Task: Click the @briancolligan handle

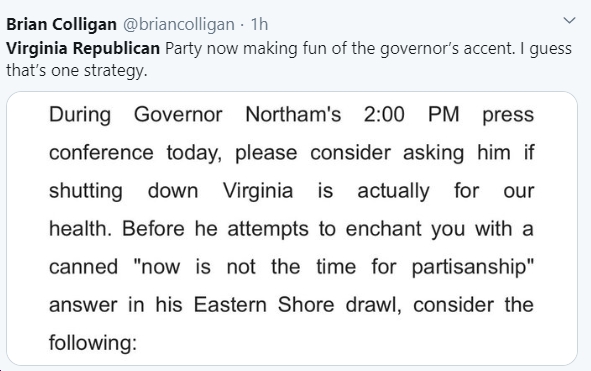Action: 179,25
